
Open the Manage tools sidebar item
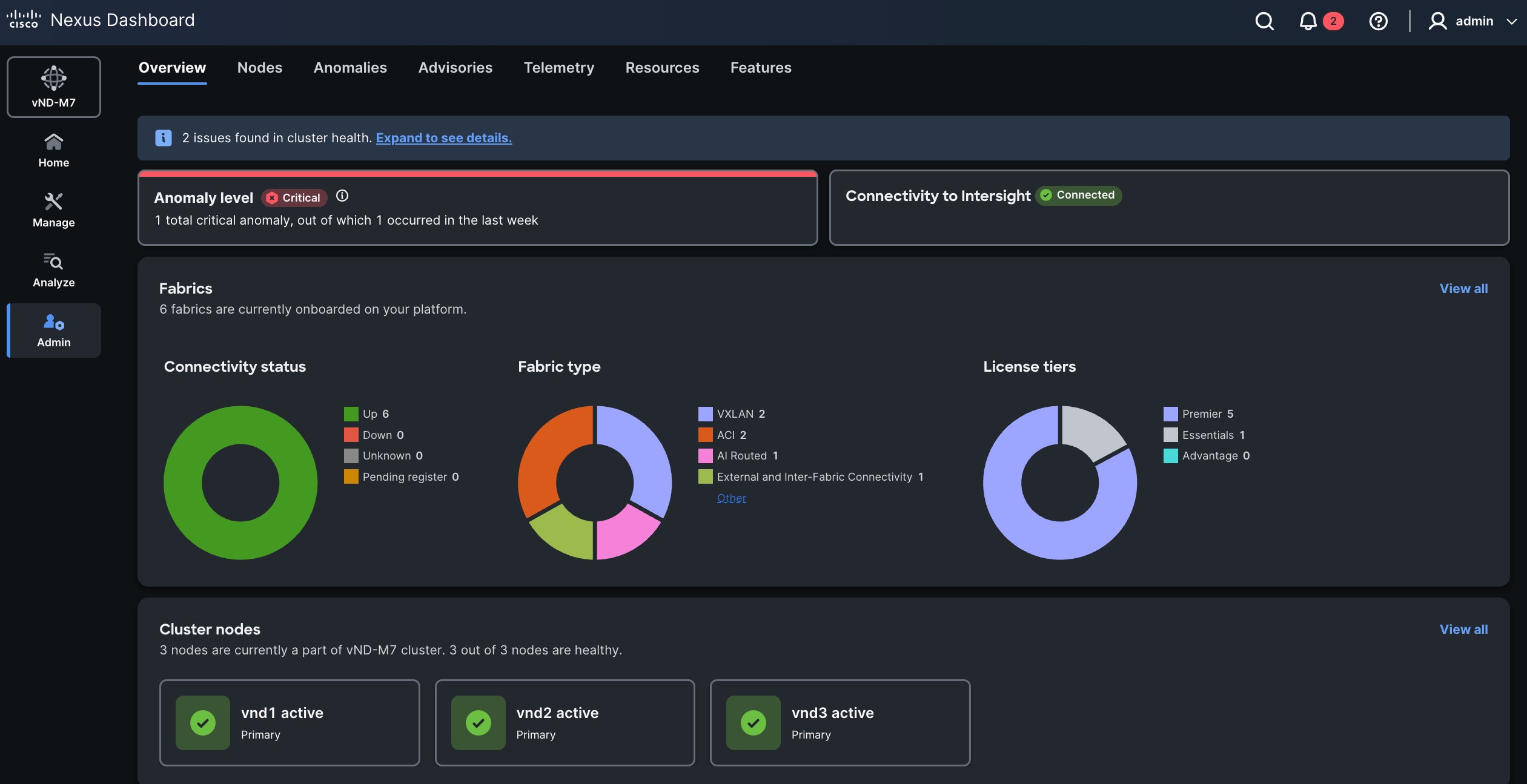[x=54, y=210]
